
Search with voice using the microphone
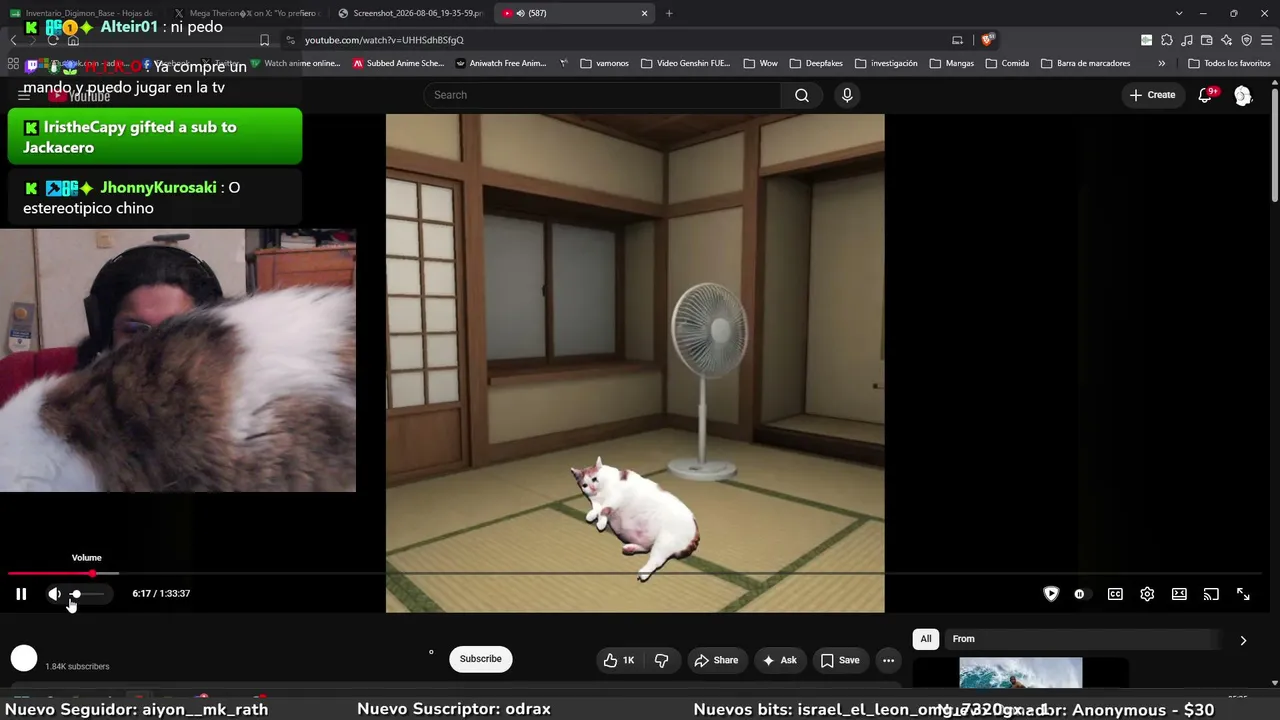pyautogui.click(x=847, y=95)
